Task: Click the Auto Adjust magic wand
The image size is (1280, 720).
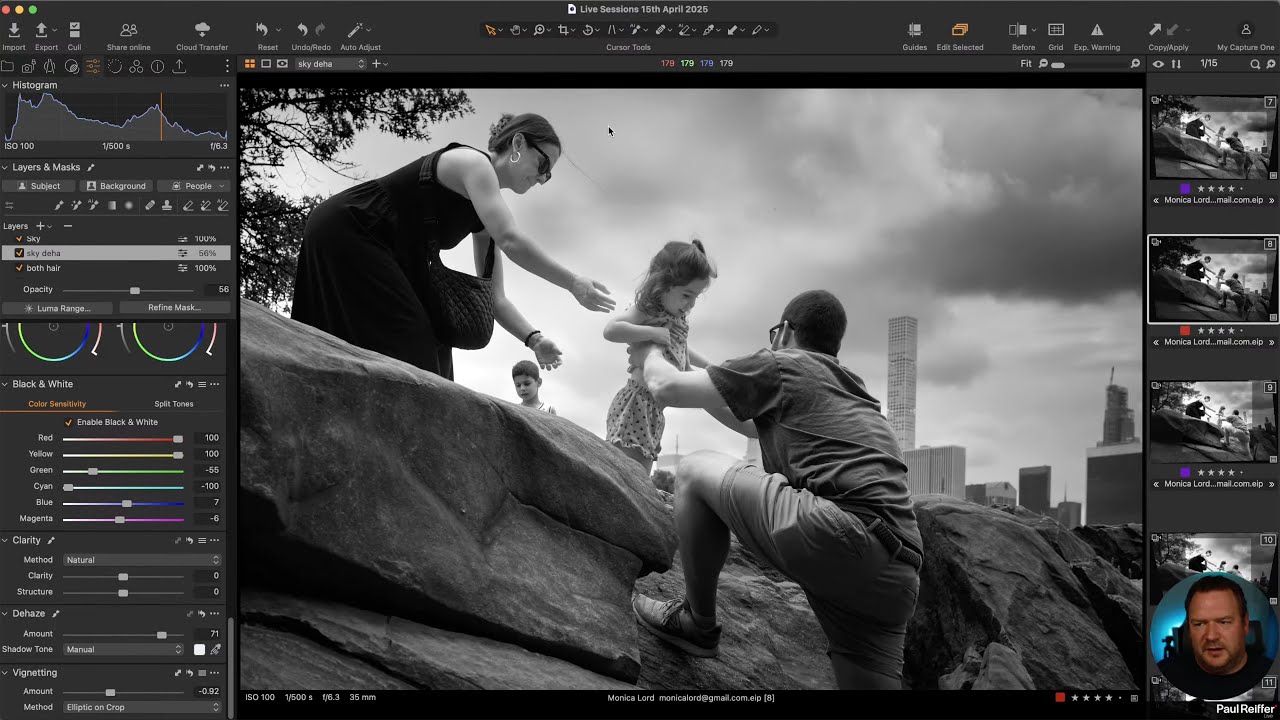Action: coord(355,30)
